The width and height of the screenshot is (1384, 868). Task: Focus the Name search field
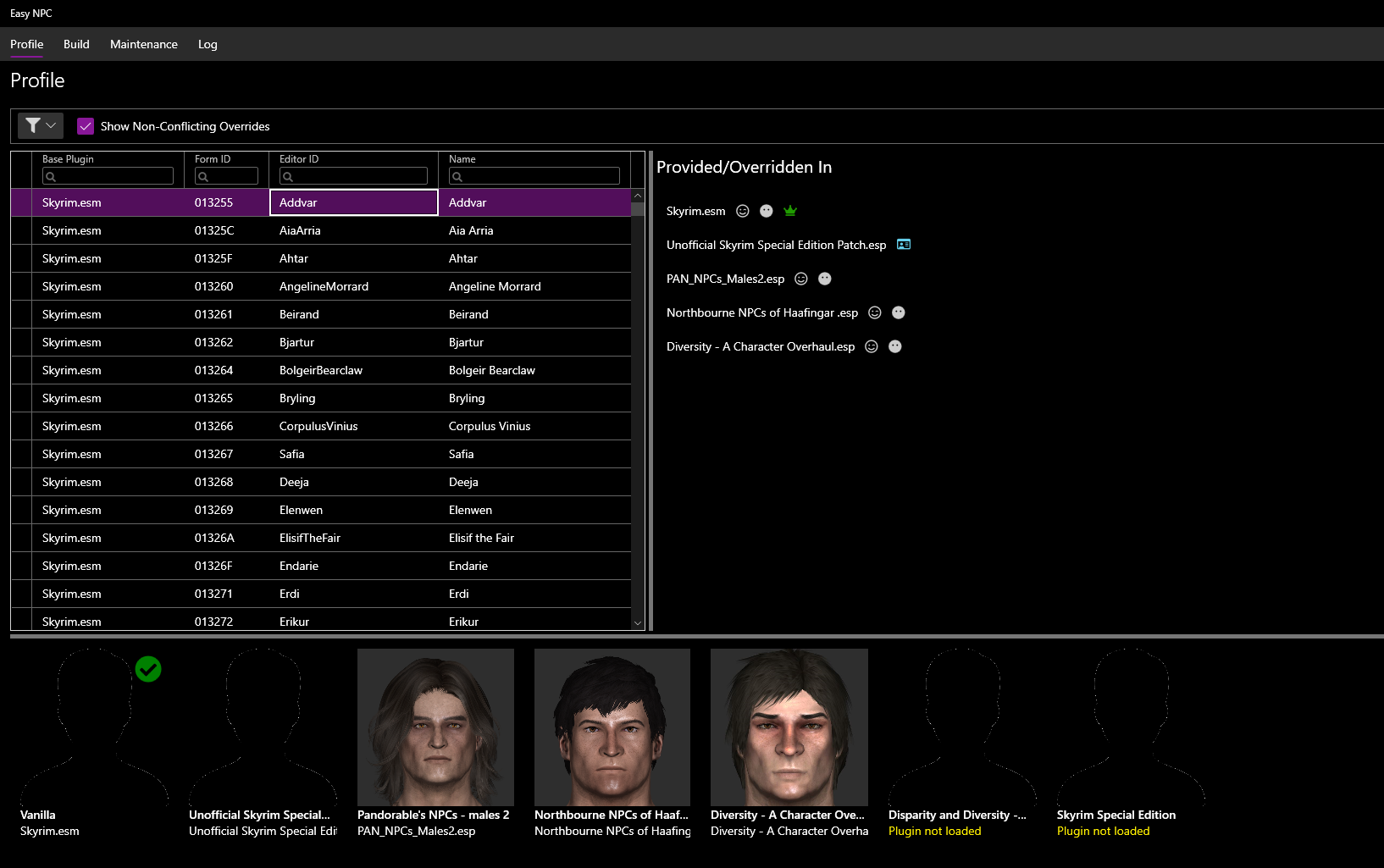click(534, 176)
